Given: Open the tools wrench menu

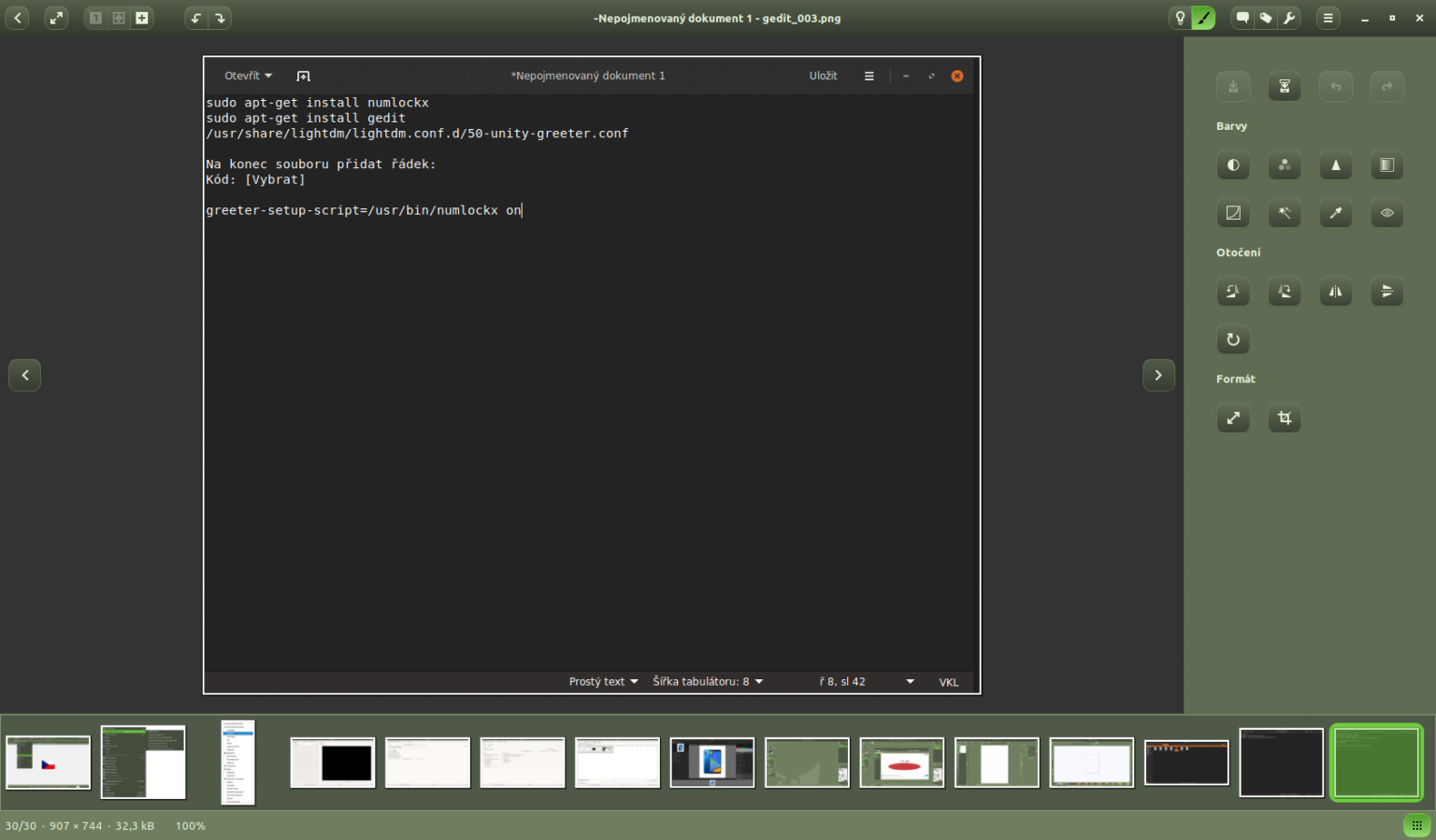Looking at the screenshot, I should tap(1289, 18).
